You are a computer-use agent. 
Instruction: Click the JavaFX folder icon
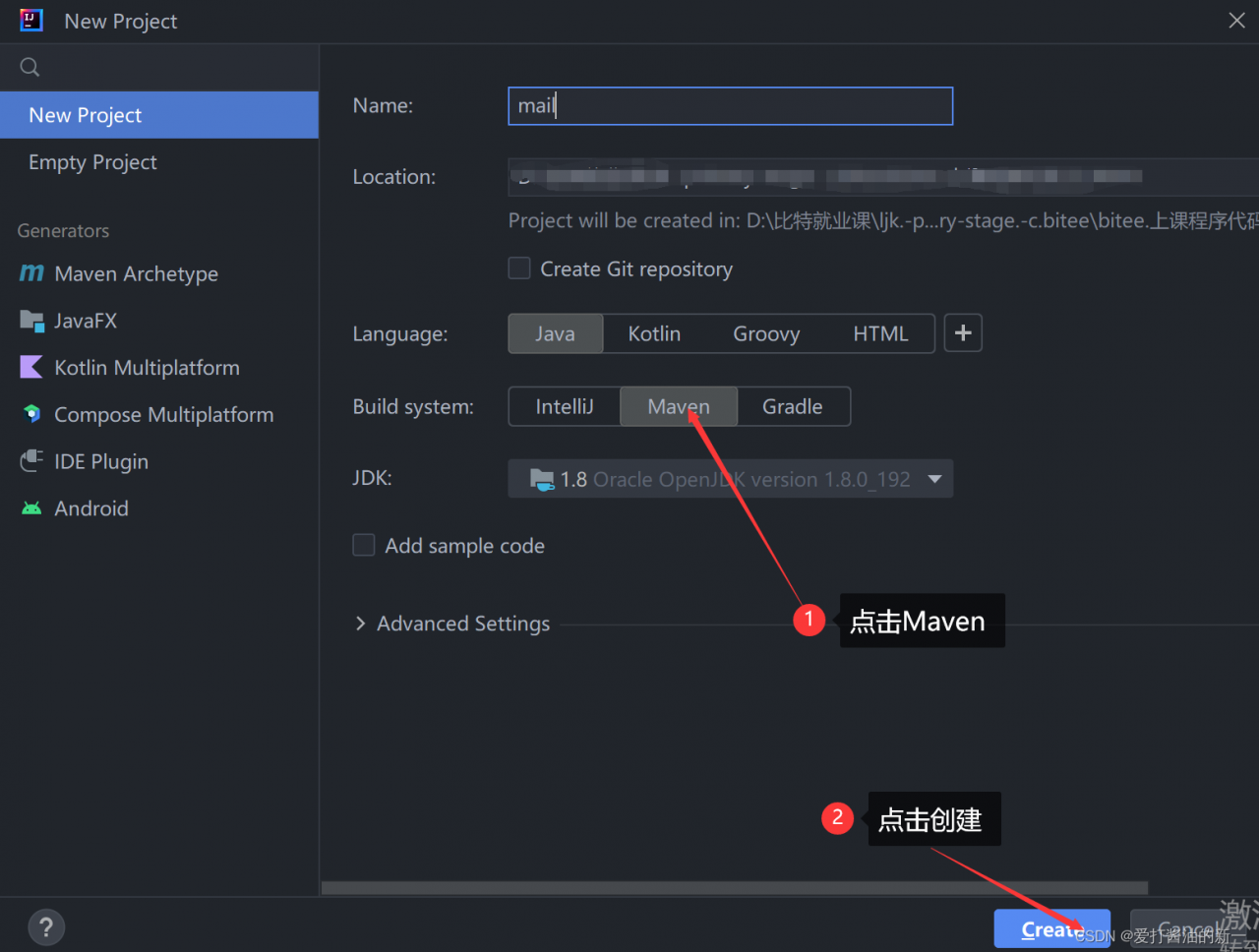(31, 321)
